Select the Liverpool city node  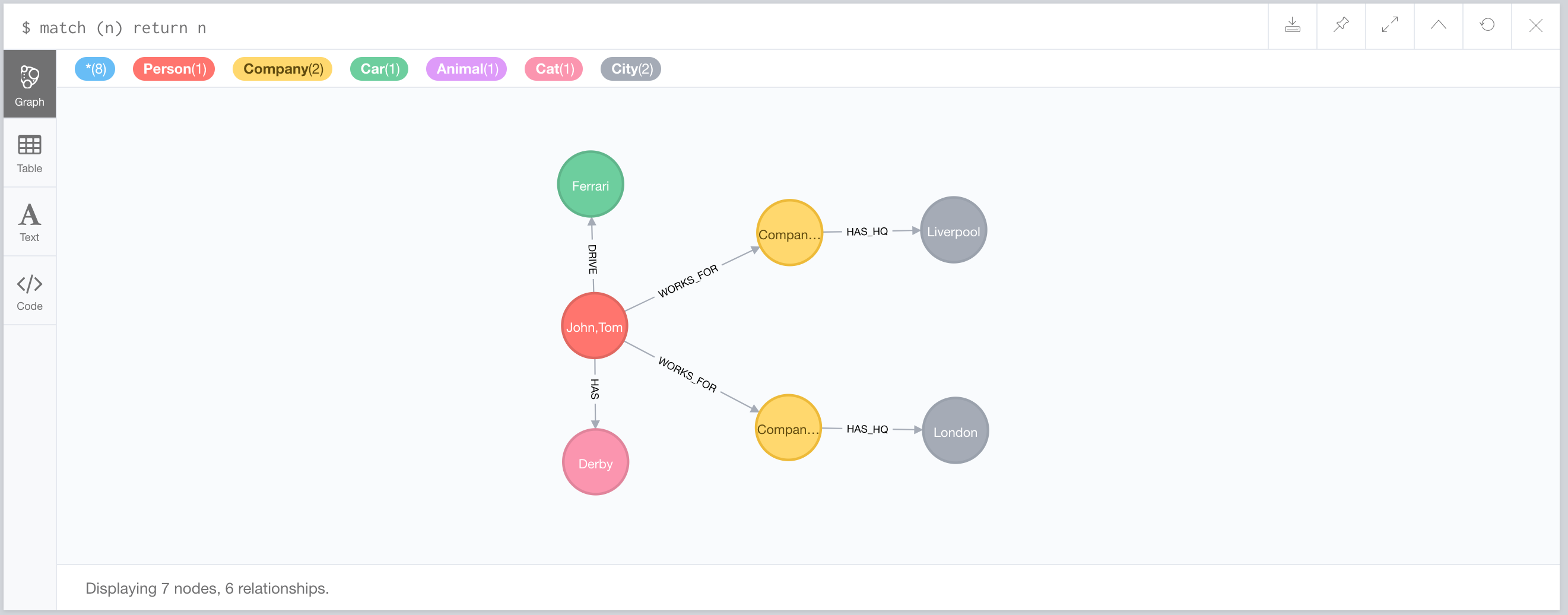pyautogui.click(x=953, y=230)
